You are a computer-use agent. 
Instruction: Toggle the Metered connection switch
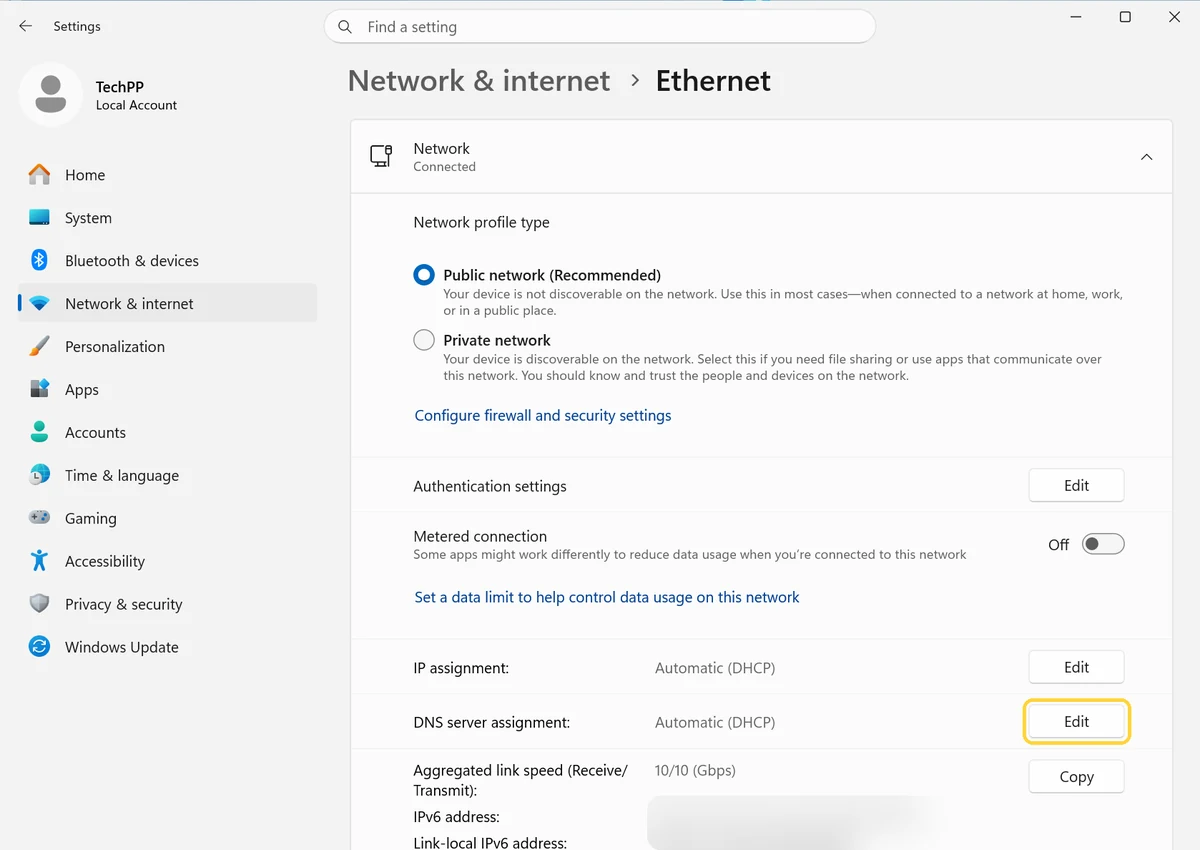click(x=1103, y=544)
